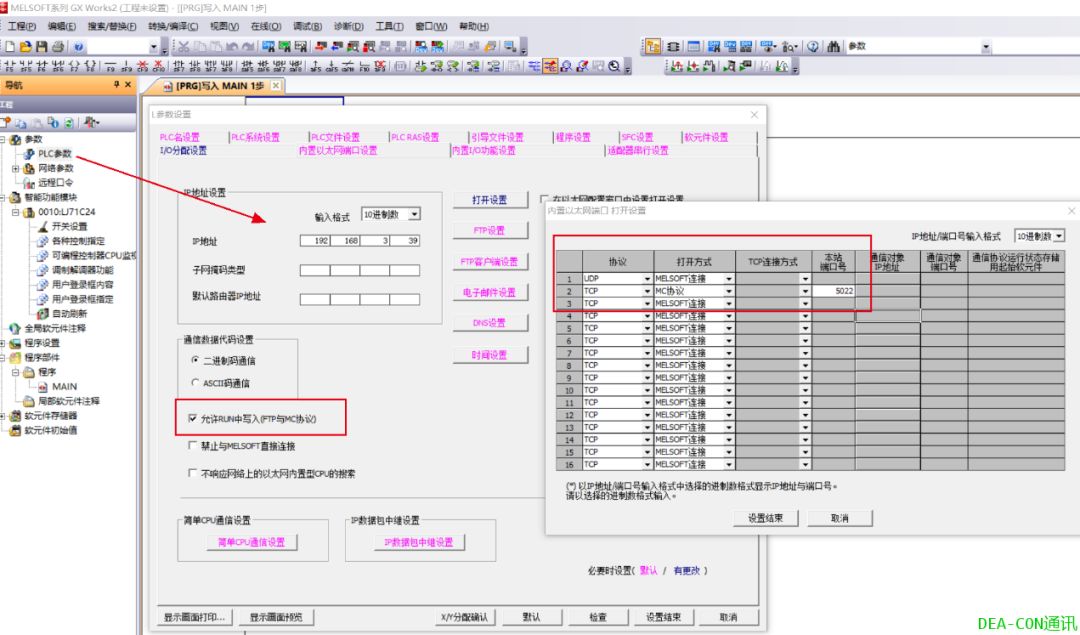
Task: Click the binoculars find icon
Action: pos(833,47)
